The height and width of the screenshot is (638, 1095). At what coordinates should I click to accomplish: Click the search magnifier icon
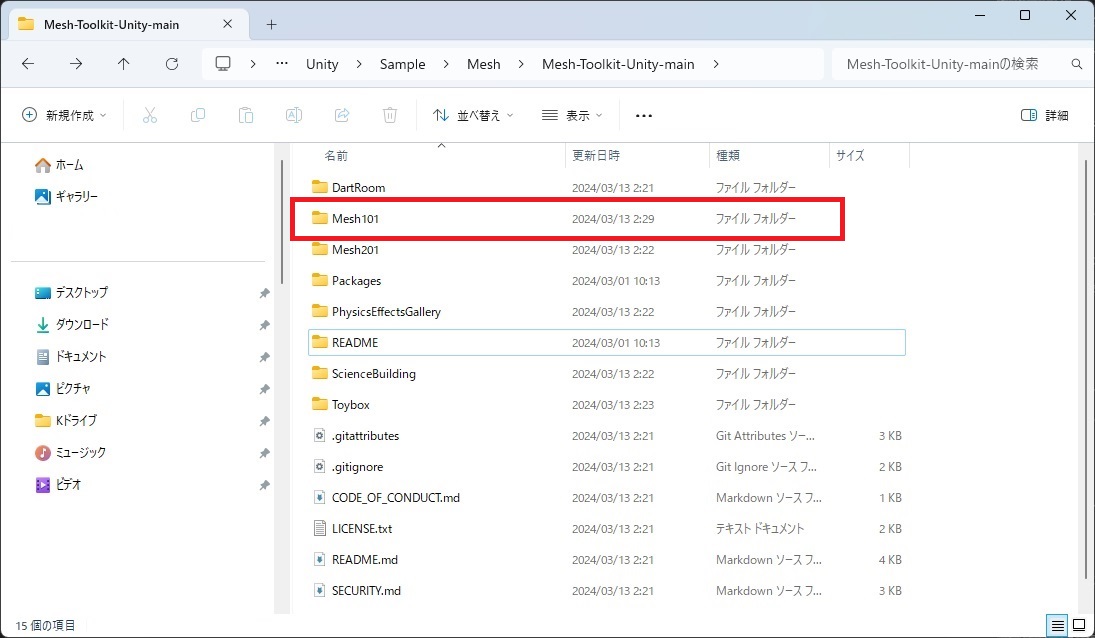tap(1076, 64)
